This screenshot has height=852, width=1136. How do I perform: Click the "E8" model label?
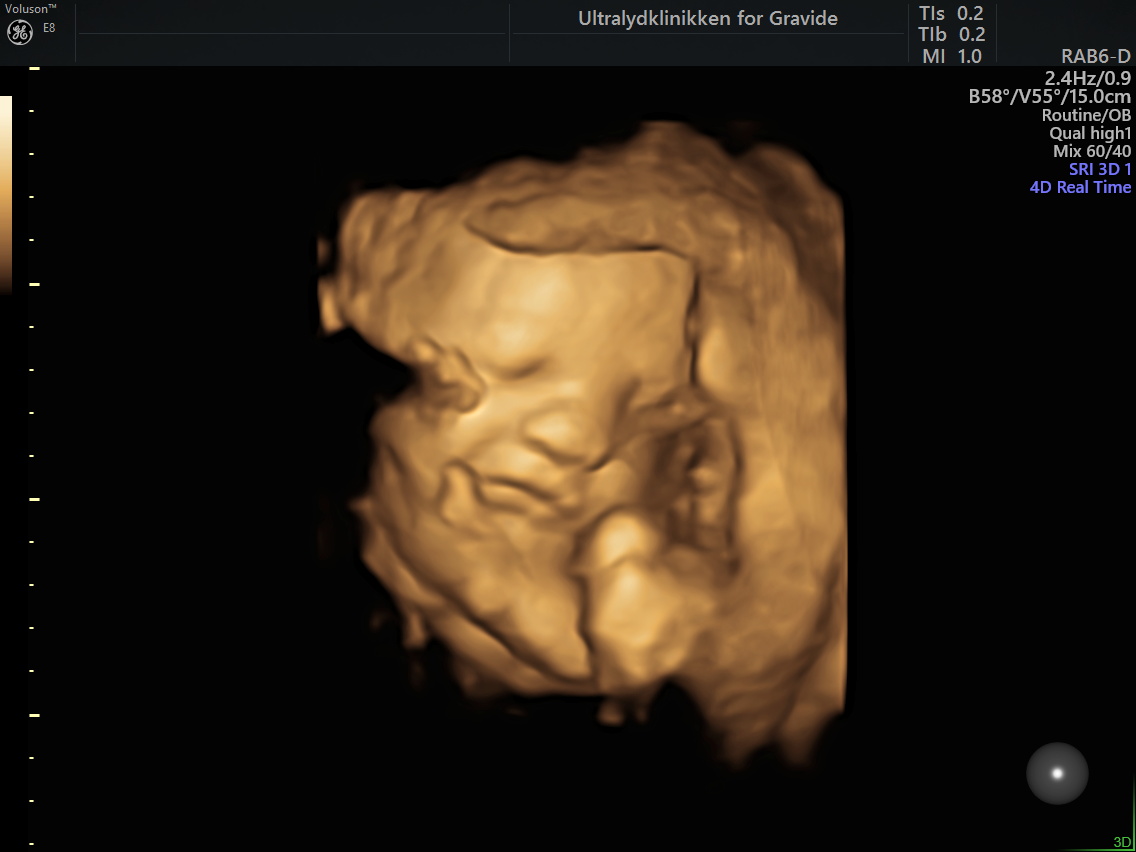click(49, 28)
